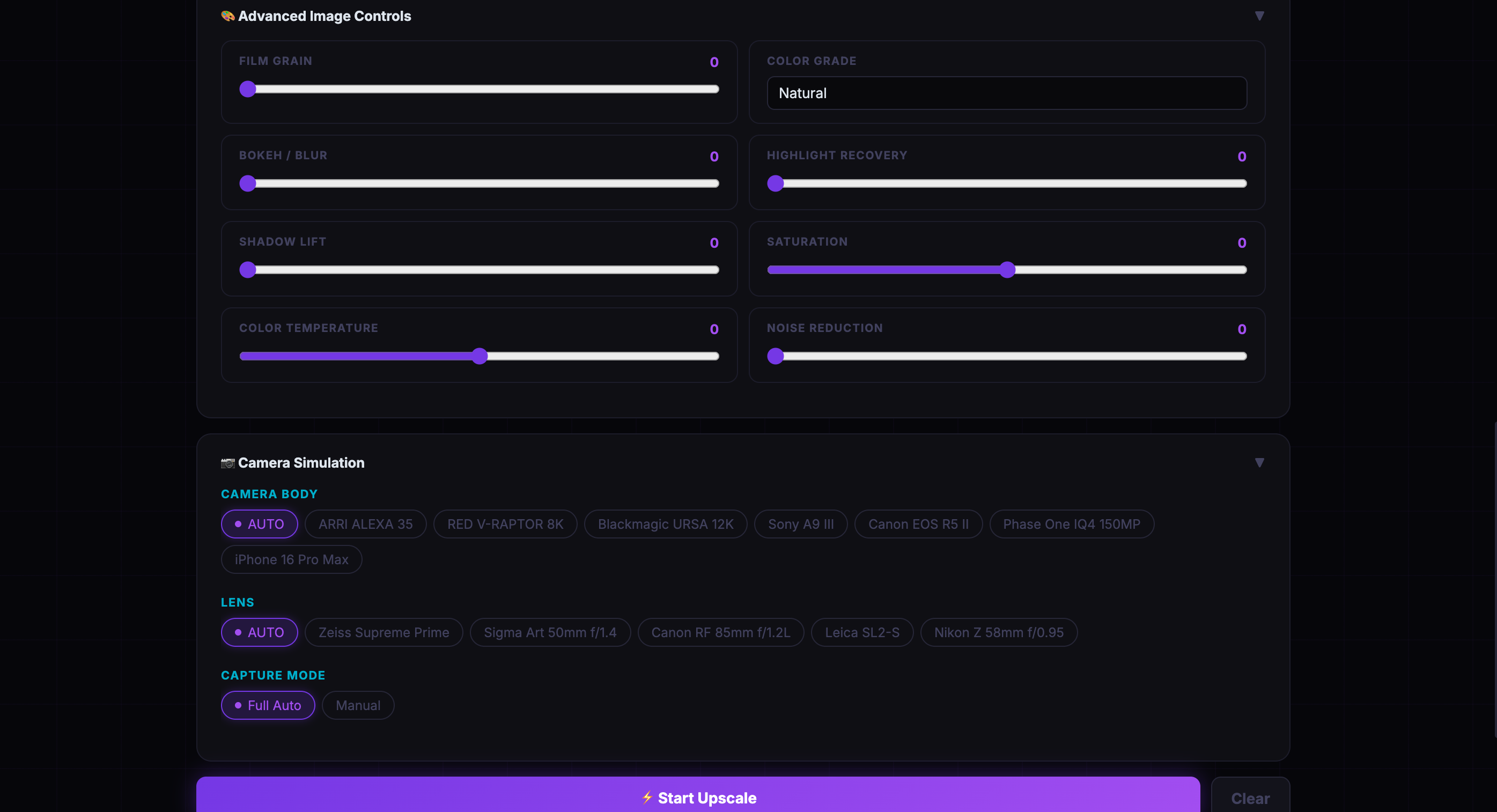This screenshot has width=1497, height=812.
Task: Adjust the Saturation slider
Action: tap(1007, 270)
